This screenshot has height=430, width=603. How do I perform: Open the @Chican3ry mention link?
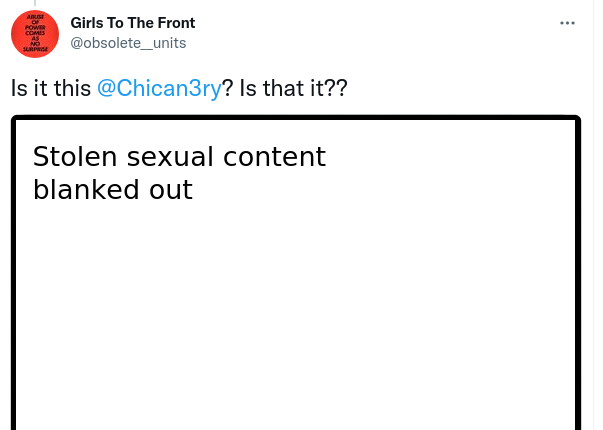click(158, 88)
